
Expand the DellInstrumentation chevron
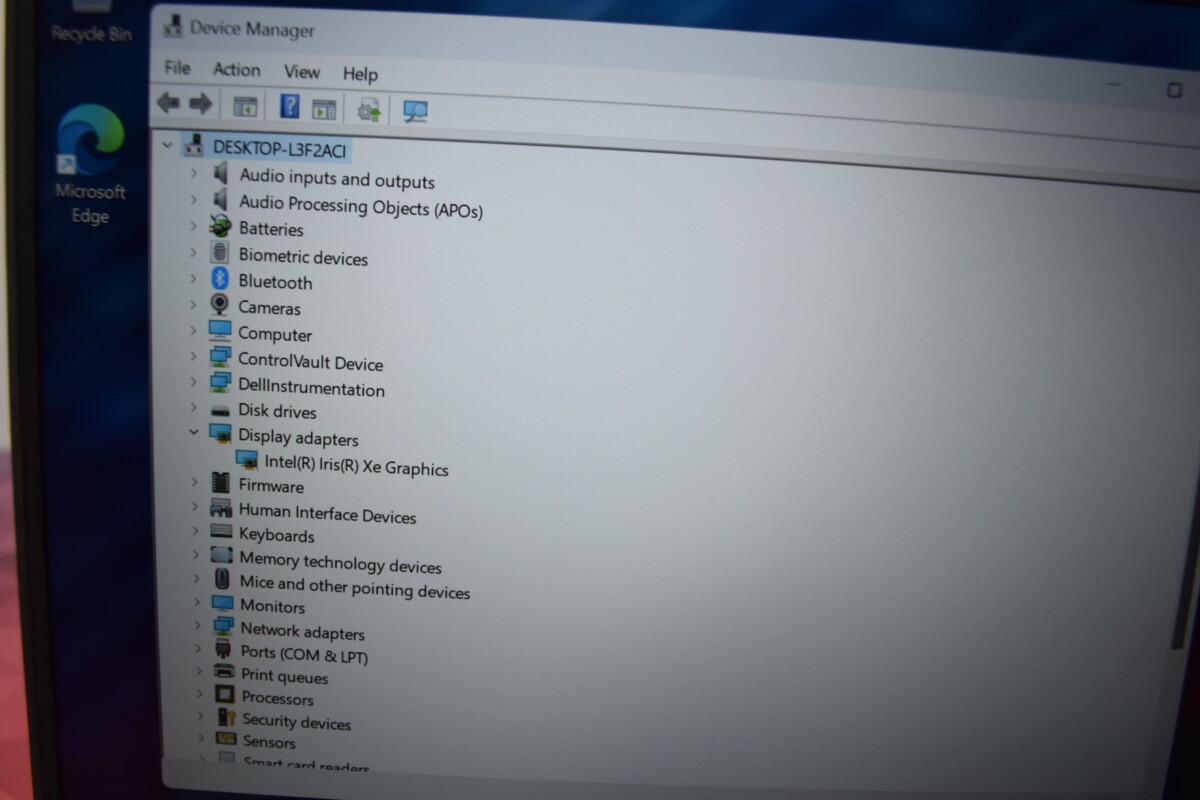tap(193, 382)
